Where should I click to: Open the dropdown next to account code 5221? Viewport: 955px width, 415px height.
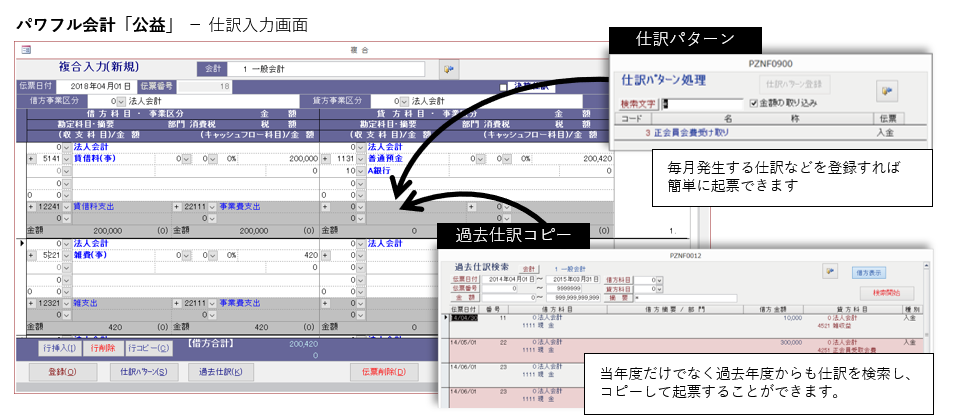pyautogui.click(x=67, y=255)
